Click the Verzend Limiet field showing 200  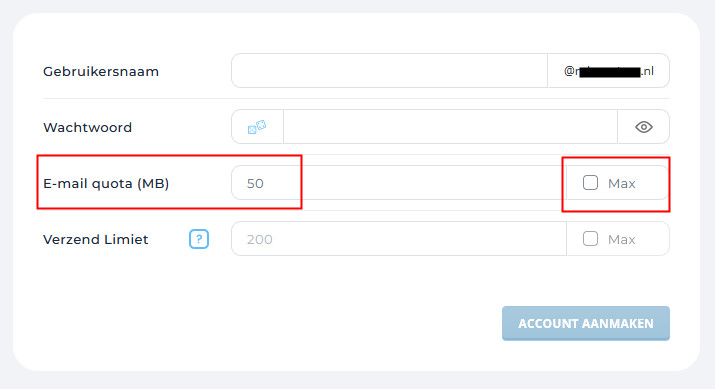tap(399, 239)
